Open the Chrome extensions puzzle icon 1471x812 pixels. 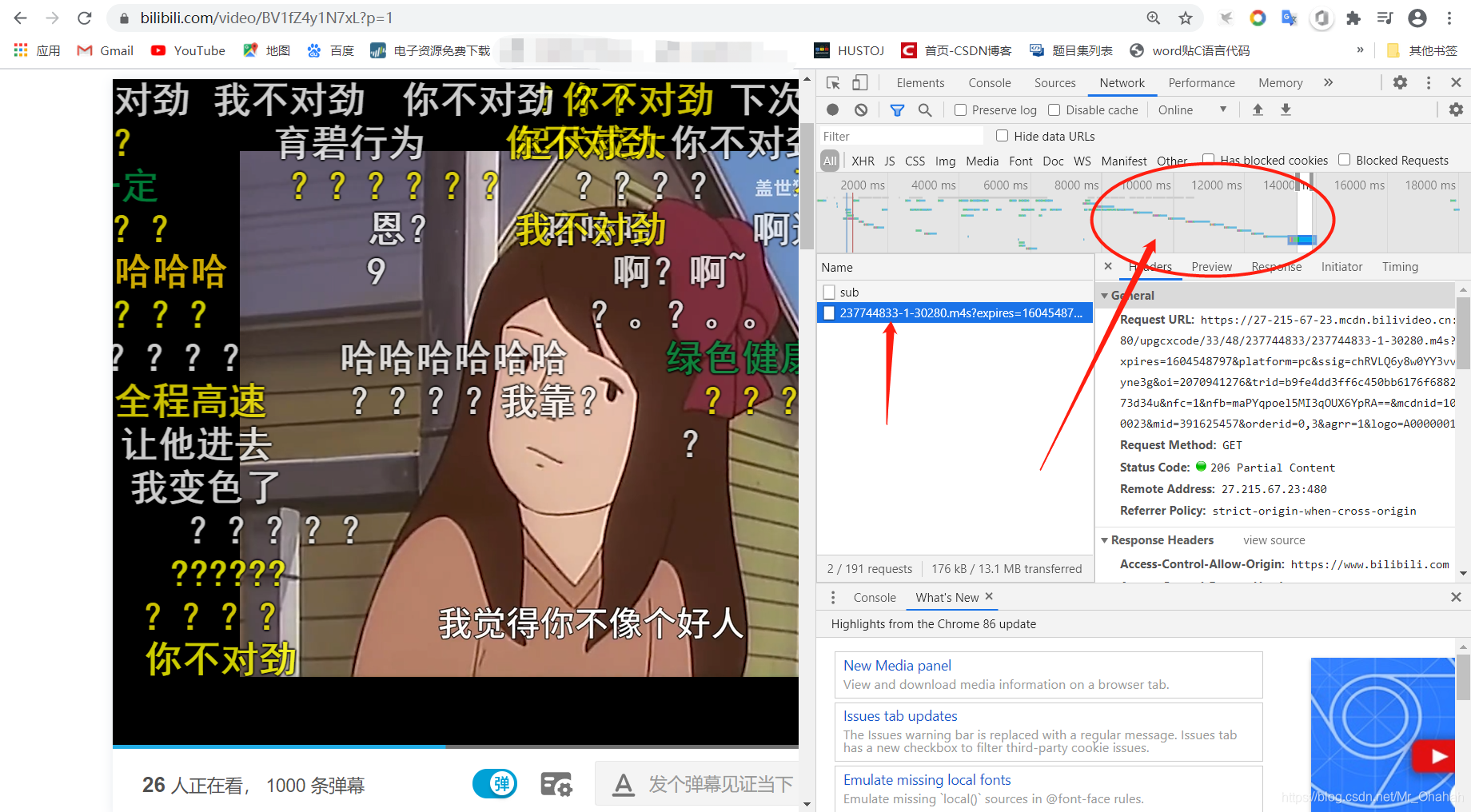click(x=1353, y=18)
